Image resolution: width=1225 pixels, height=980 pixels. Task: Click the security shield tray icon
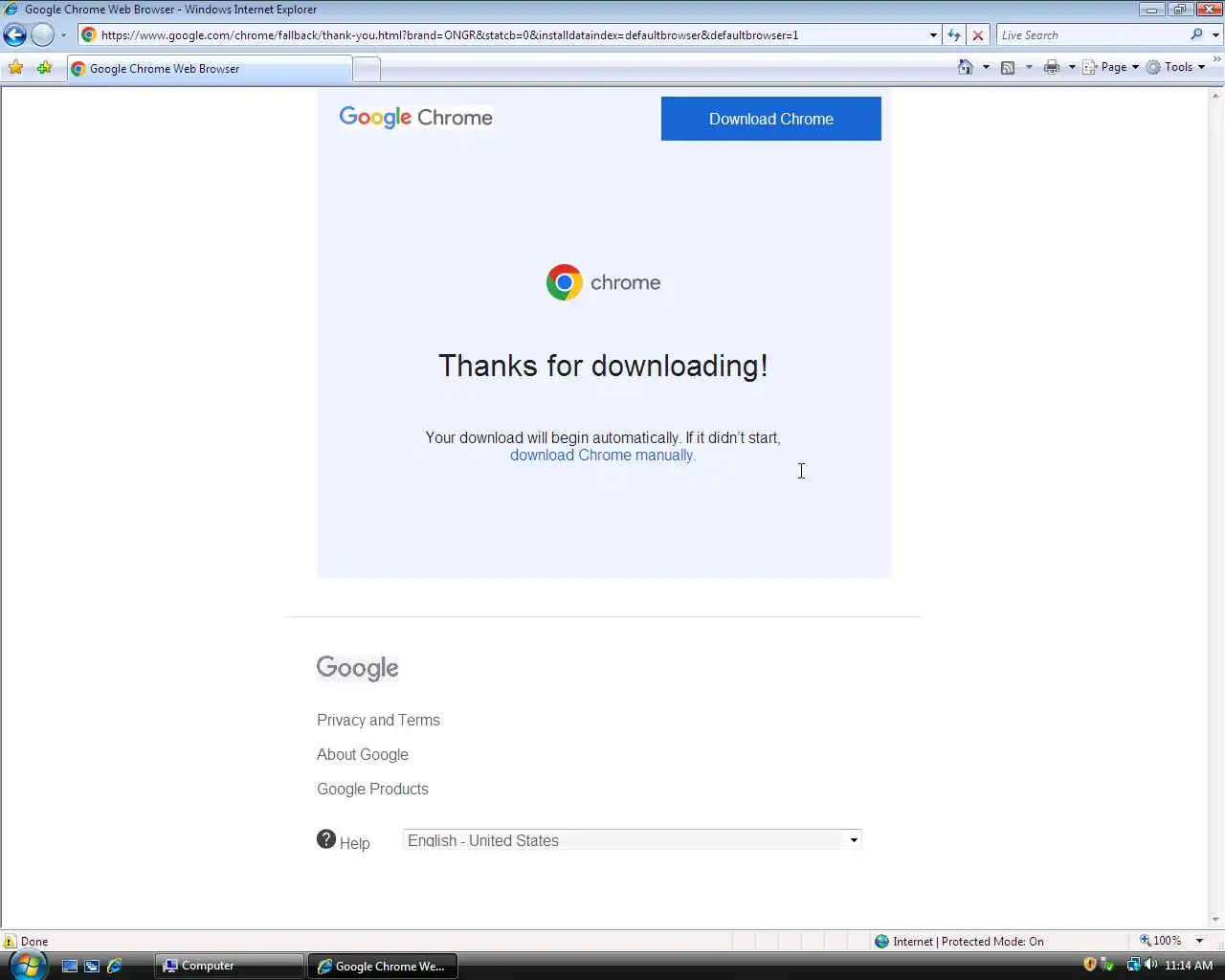[1089, 965]
